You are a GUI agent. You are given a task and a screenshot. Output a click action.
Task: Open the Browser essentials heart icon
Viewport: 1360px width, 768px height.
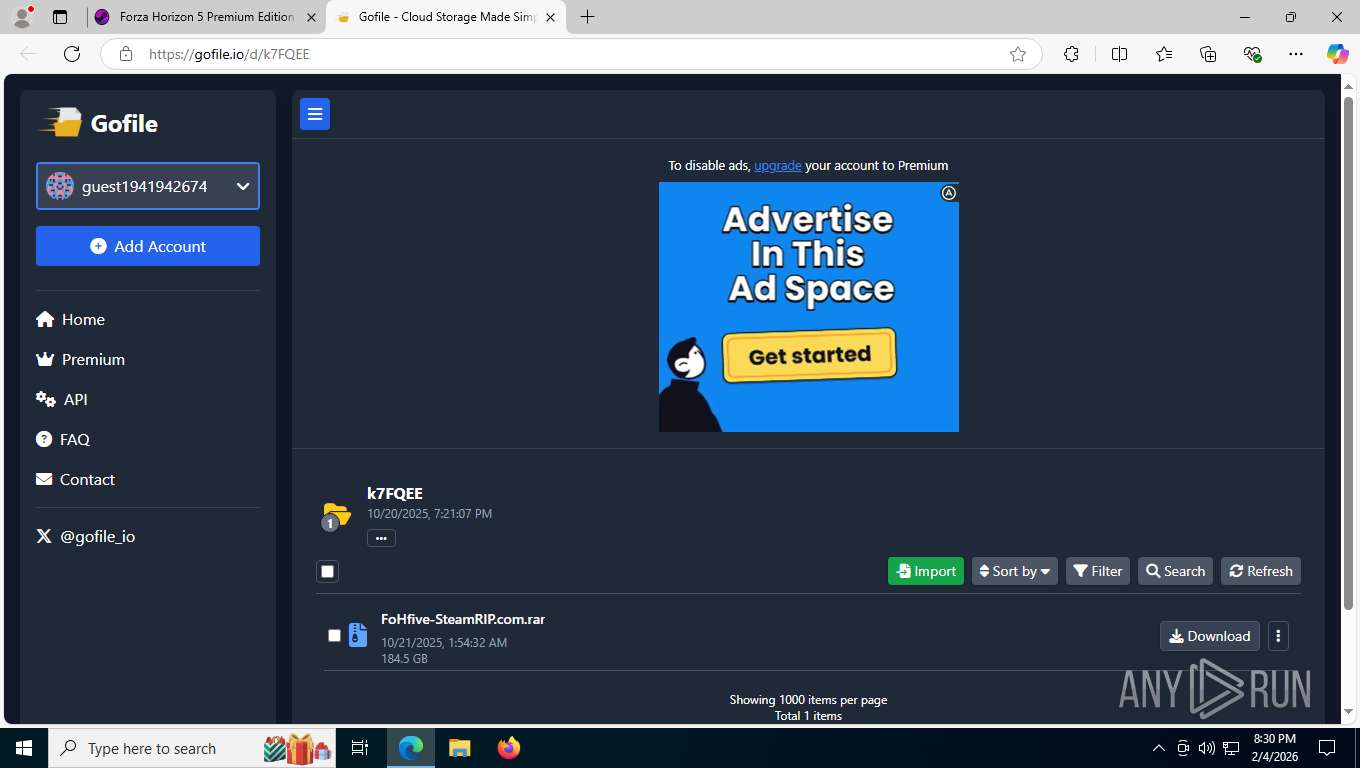(x=1252, y=54)
